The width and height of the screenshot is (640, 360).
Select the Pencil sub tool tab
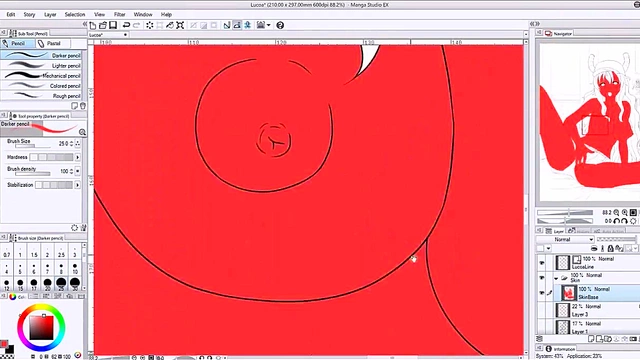(x=18, y=43)
